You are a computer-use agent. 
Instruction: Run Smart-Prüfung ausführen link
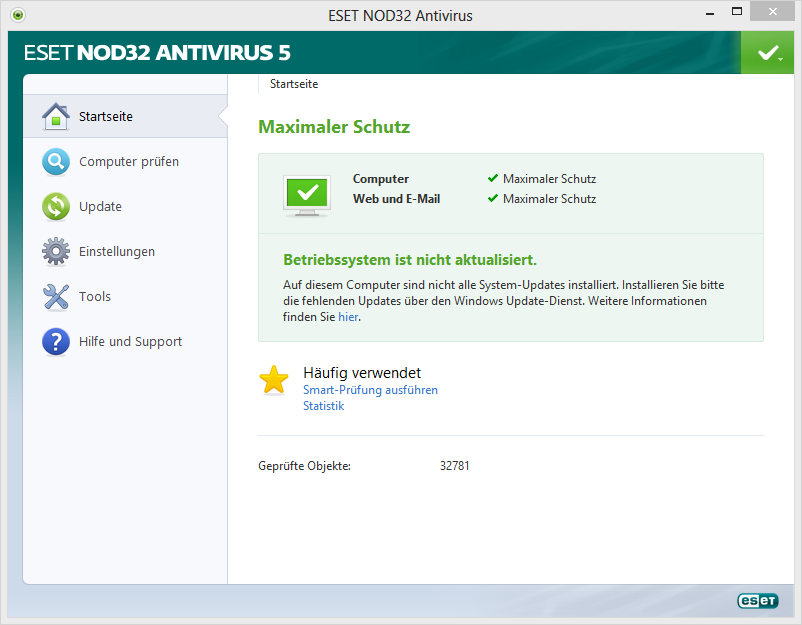tap(370, 390)
